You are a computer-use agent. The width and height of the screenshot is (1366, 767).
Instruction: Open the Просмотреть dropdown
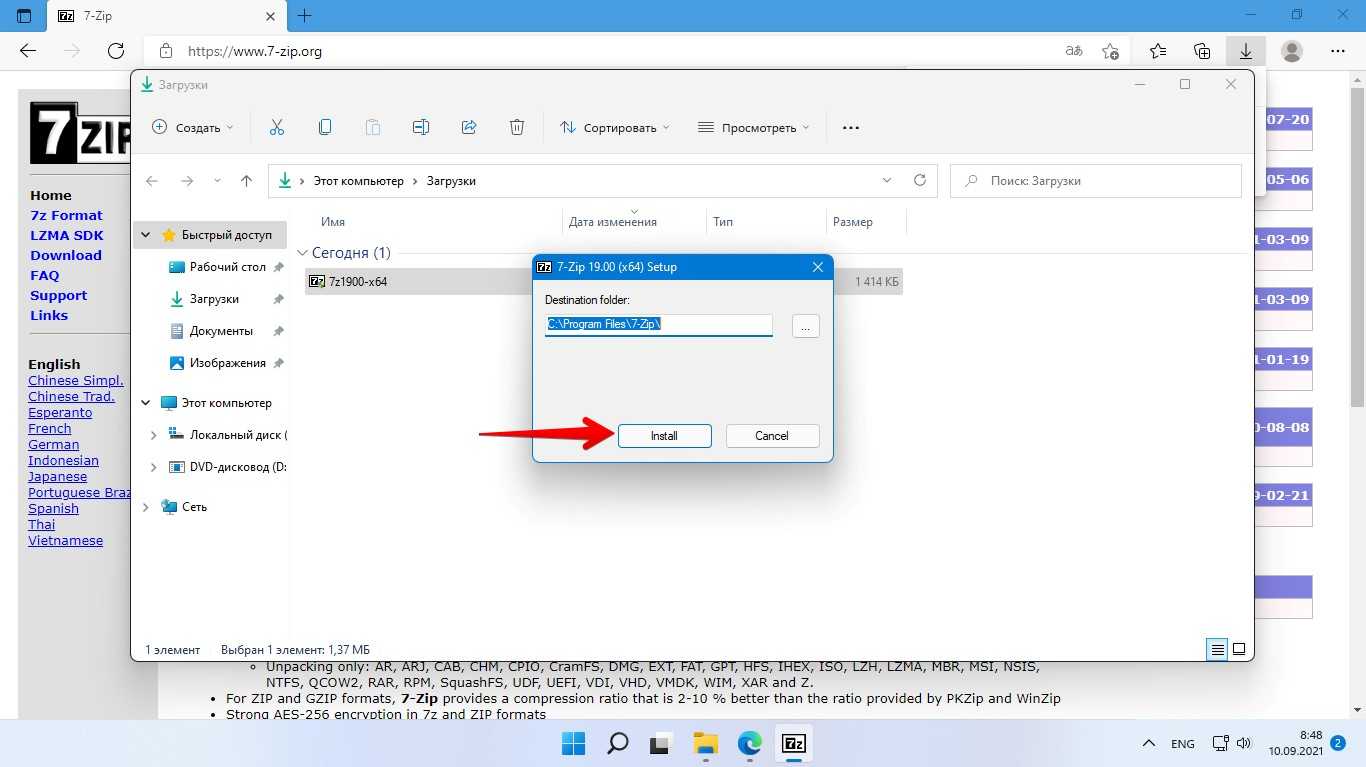click(753, 128)
